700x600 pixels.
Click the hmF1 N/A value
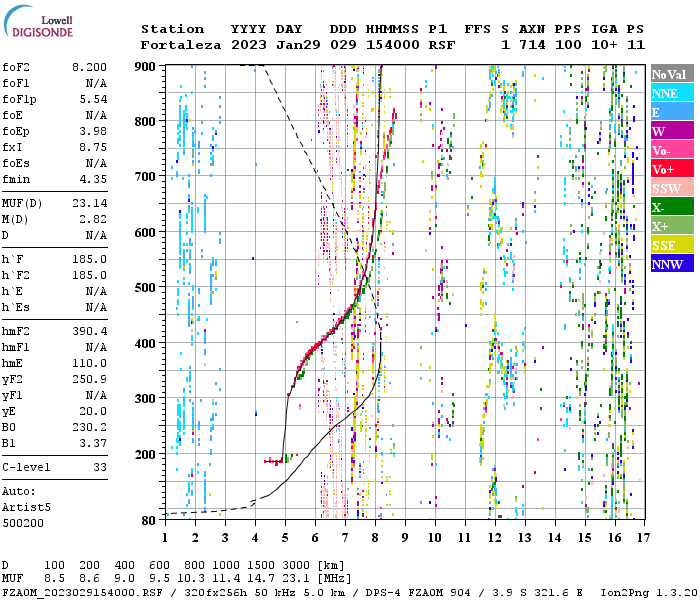click(x=96, y=347)
